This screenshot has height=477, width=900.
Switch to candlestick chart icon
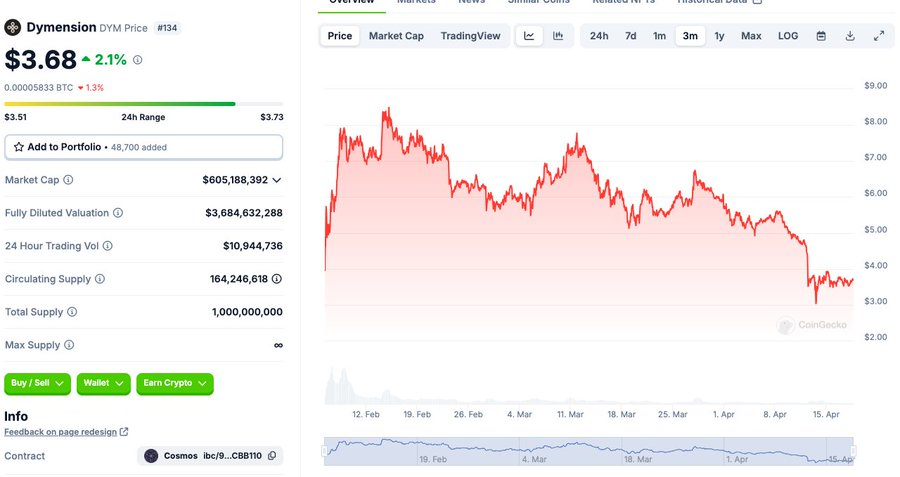558,36
